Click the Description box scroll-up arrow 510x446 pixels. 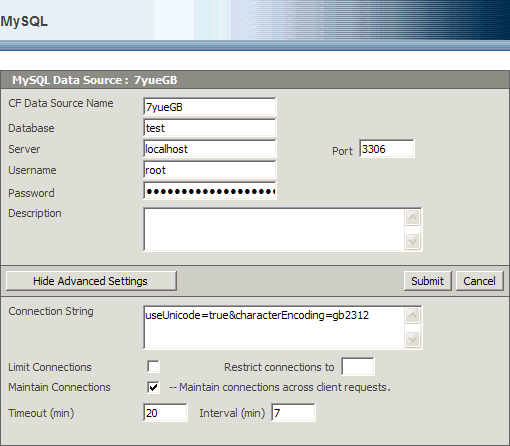(x=412, y=218)
